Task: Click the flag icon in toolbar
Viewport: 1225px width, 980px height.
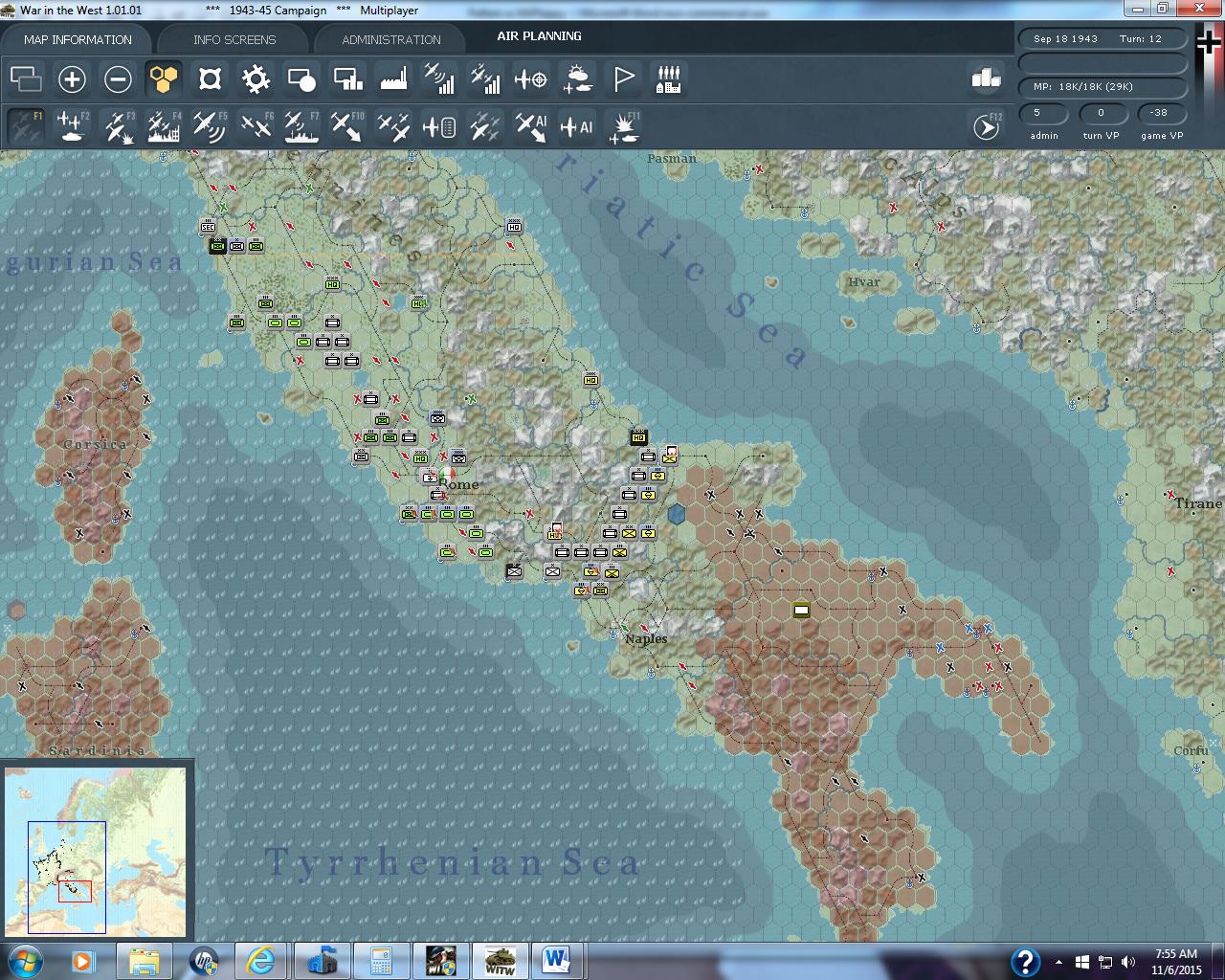Action: pyautogui.click(x=623, y=78)
